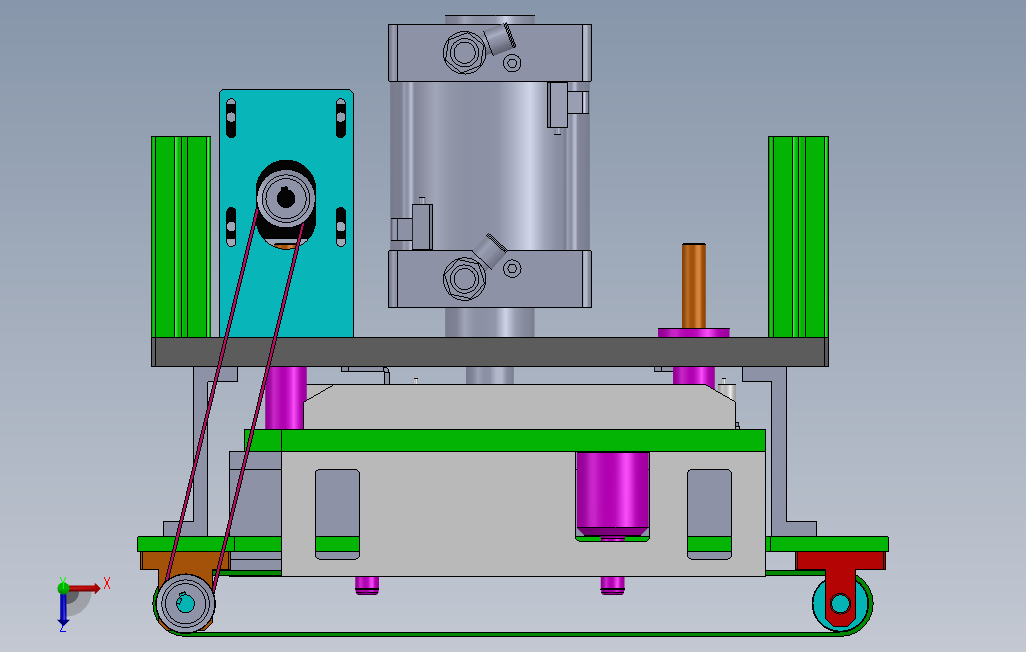Select the copper vertical rod
This screenshot has height=652, width=1026.
694,286
